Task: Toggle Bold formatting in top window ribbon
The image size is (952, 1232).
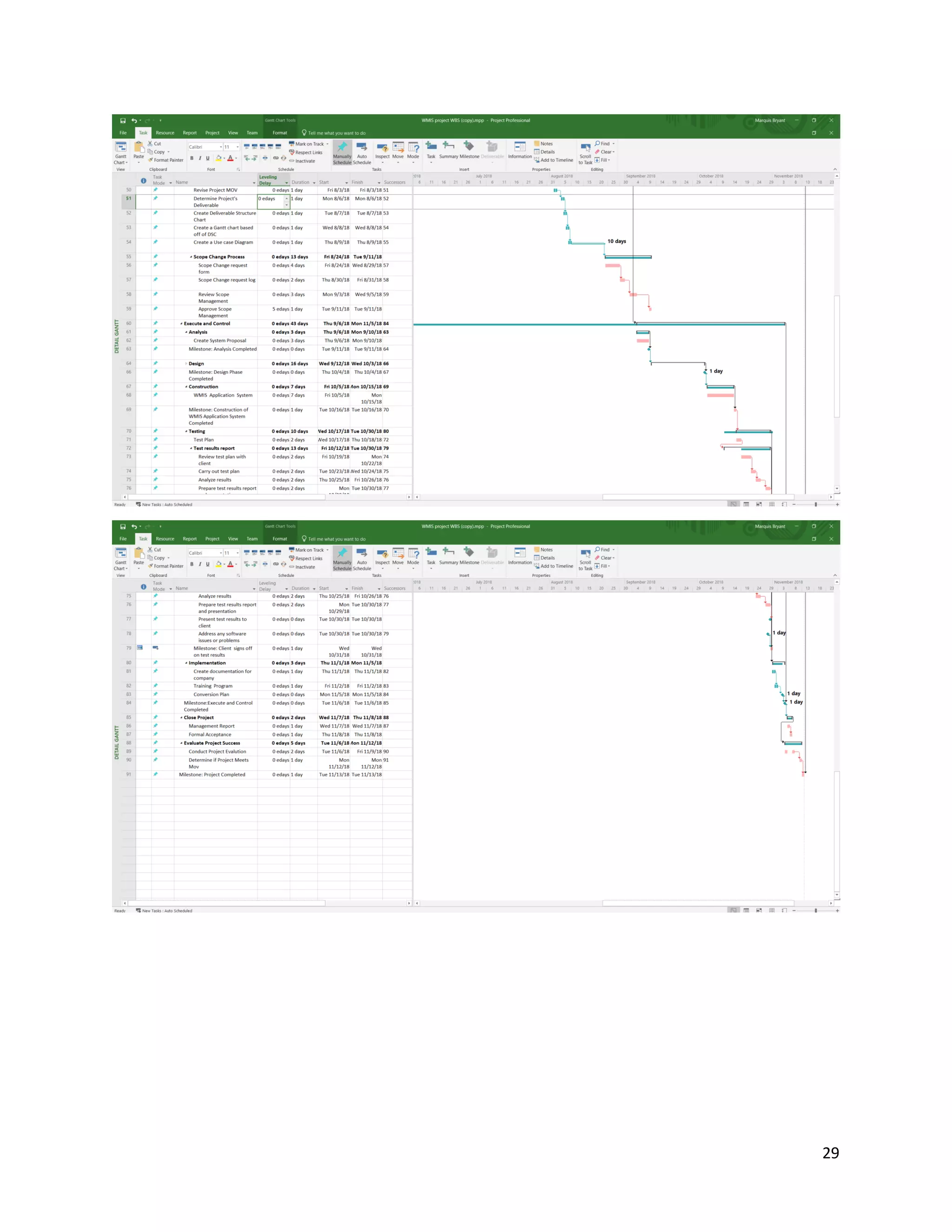Action: (x=192, y=159)
